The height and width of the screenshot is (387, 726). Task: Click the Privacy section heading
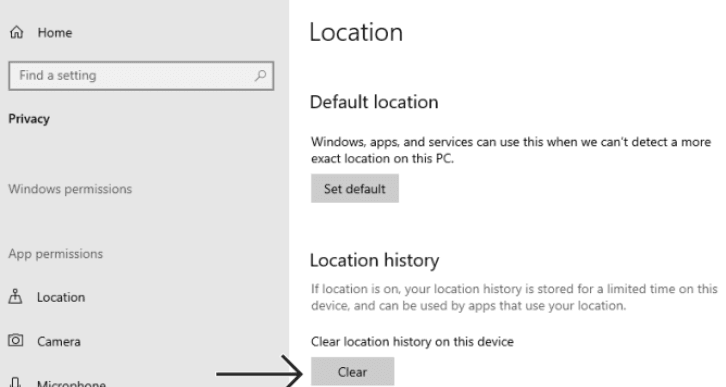click(x=29, y=119)
